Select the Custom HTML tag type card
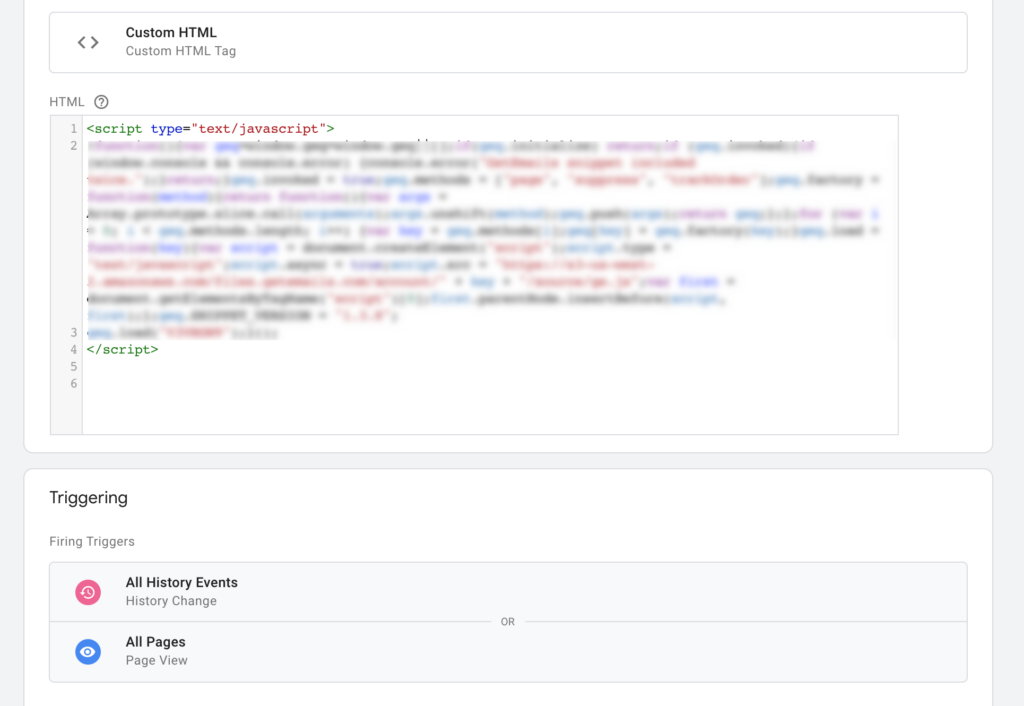This screenshot has width=1024, height=706. 508,42
